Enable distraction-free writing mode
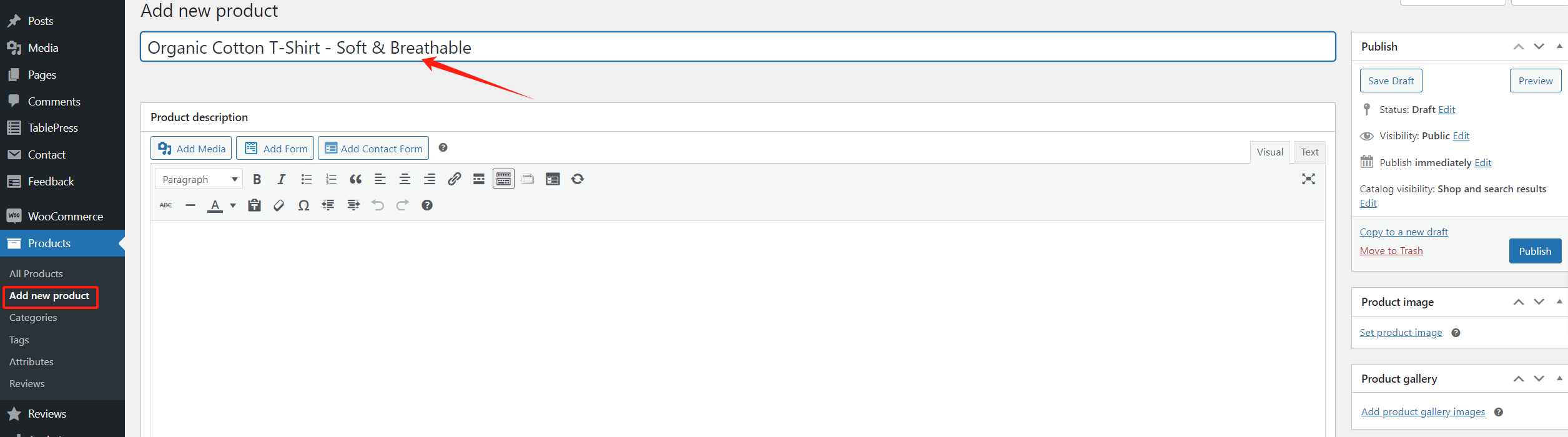 (x=1308, y=179)
